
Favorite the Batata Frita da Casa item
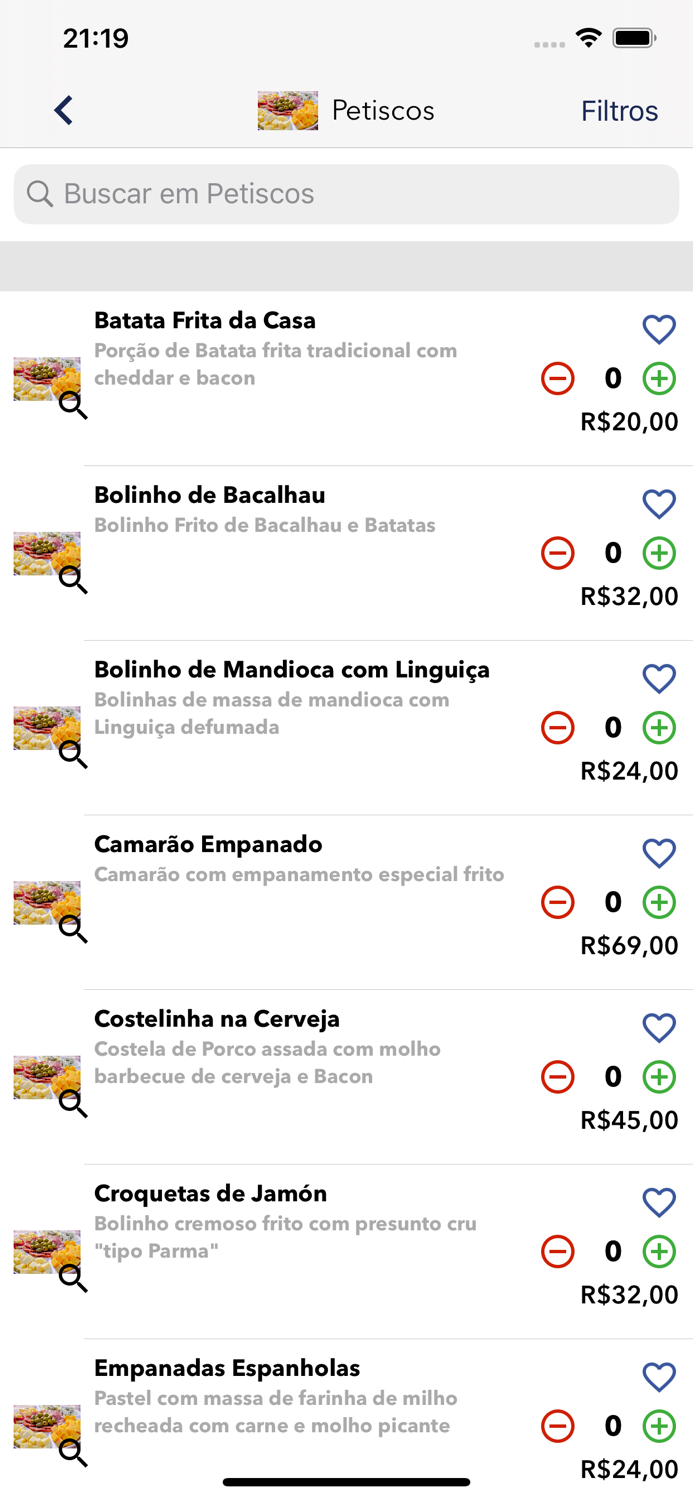[659, 329]
